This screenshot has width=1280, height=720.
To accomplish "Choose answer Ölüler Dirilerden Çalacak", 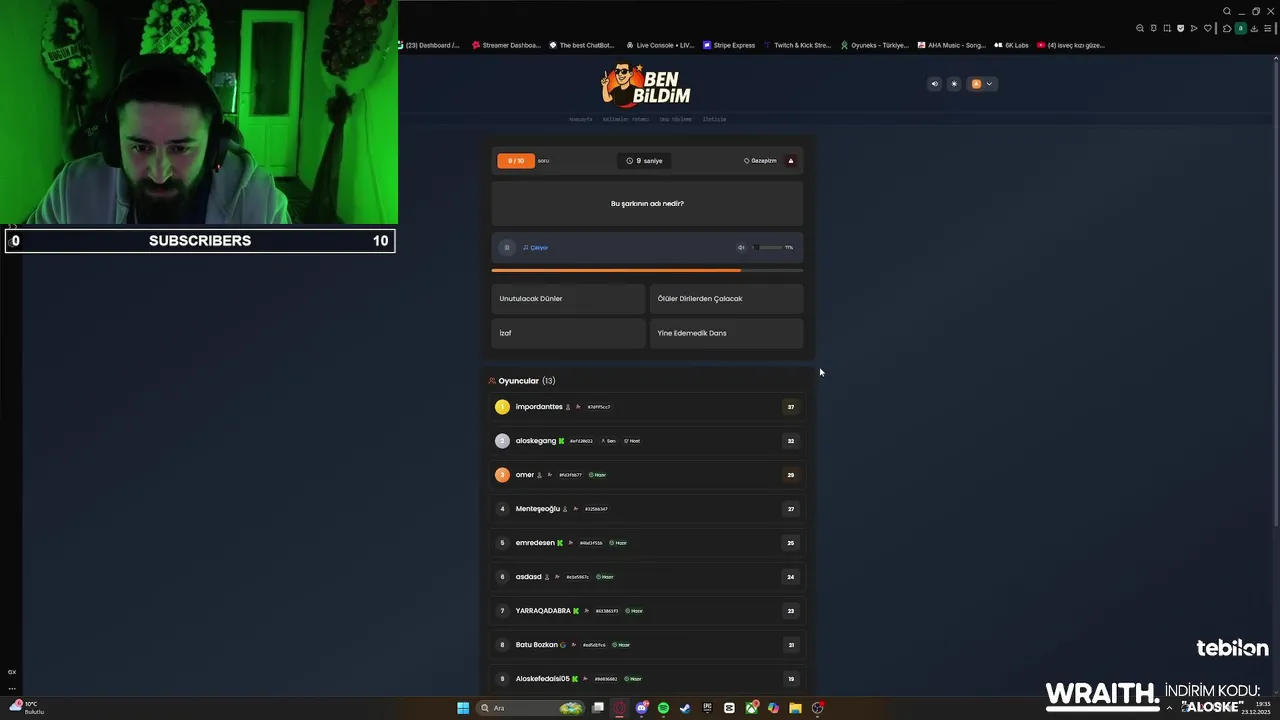I will click(x=726, y=299).
